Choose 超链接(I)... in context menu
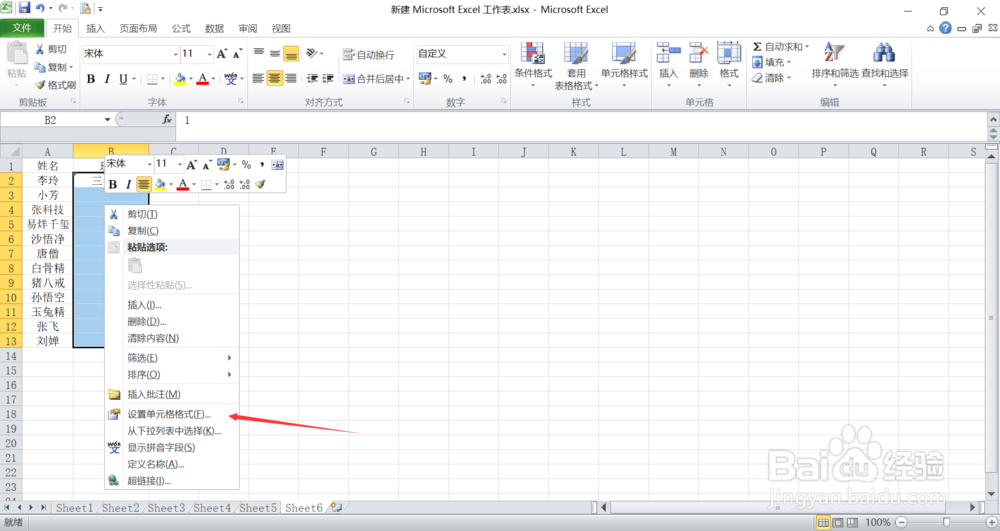The image size is (1000, 531). coord(172,481)
